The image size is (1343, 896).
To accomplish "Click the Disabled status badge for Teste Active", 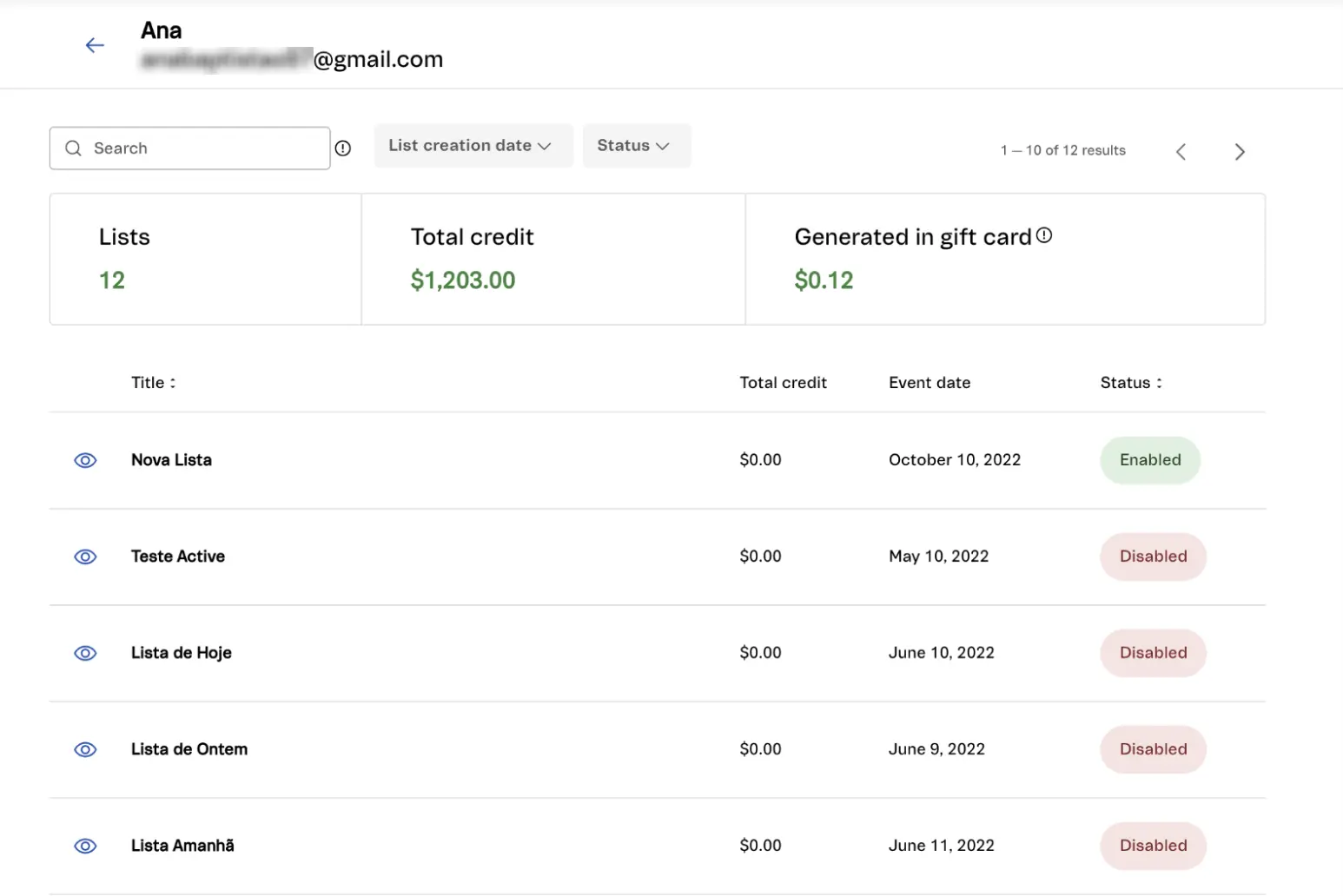I will (1153, 557).
